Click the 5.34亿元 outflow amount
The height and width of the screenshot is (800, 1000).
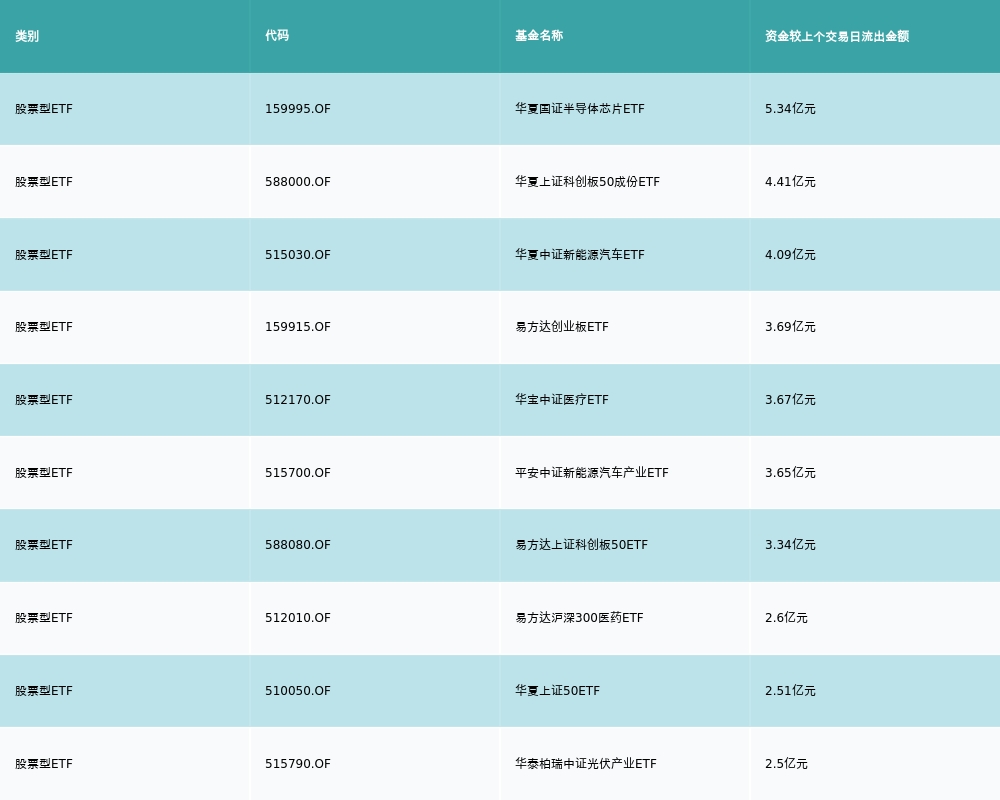point(790,109)
